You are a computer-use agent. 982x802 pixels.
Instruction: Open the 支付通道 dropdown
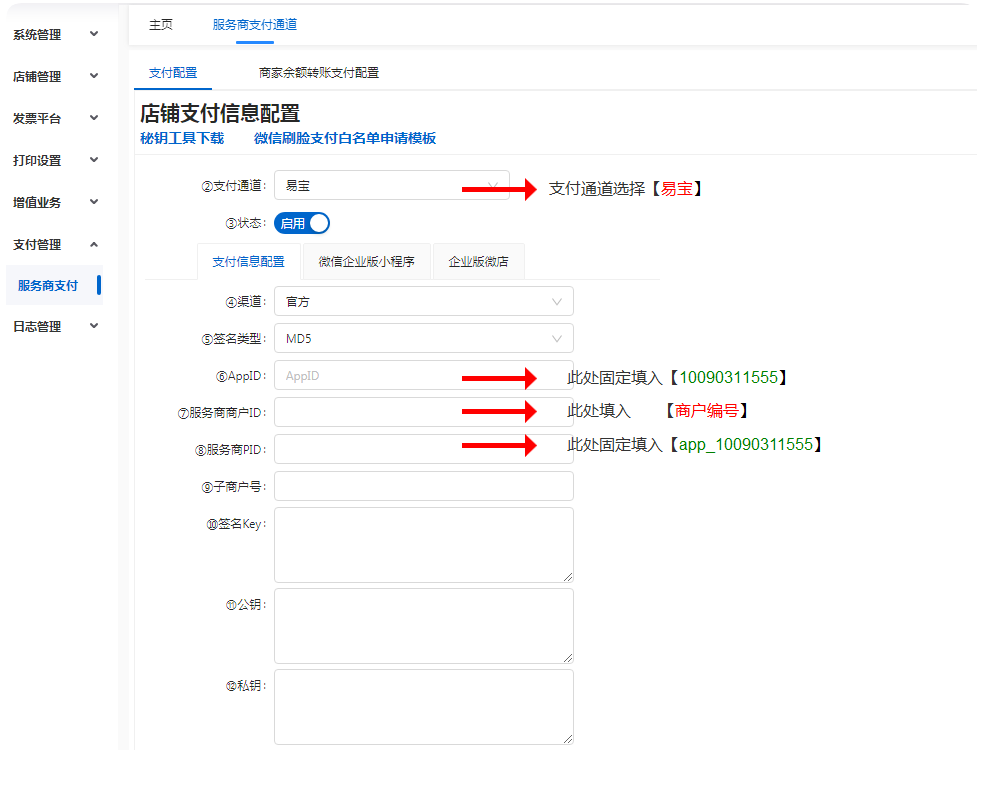click(390, 185)
